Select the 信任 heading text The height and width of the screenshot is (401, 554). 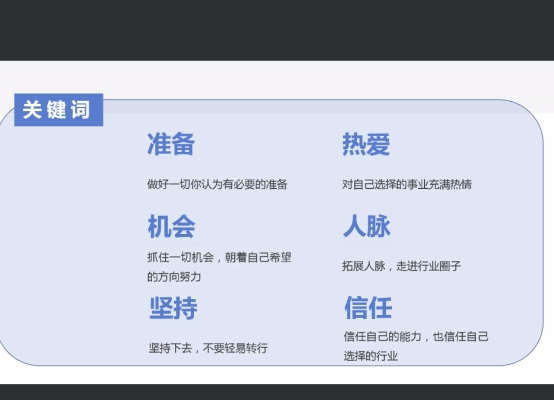(x=368, y=308)
